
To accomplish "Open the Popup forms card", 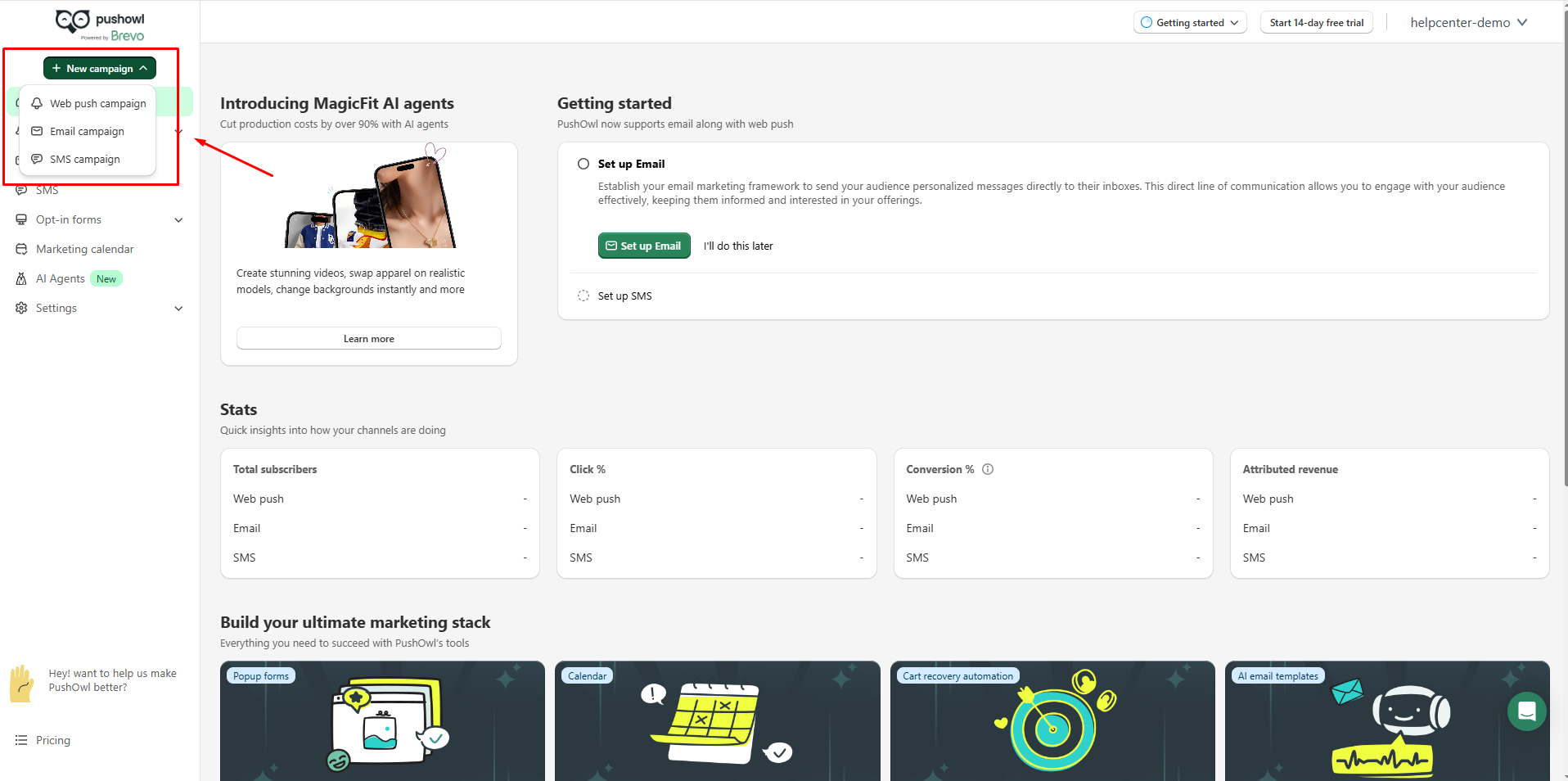I will click(x=382, y=721).
